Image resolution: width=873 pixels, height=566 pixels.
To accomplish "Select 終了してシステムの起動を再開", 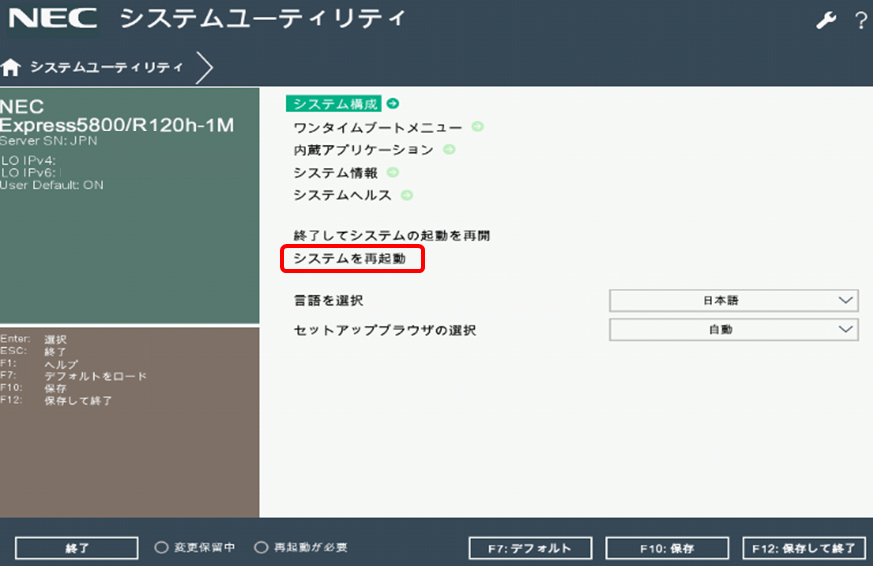I will pos(391,235).
